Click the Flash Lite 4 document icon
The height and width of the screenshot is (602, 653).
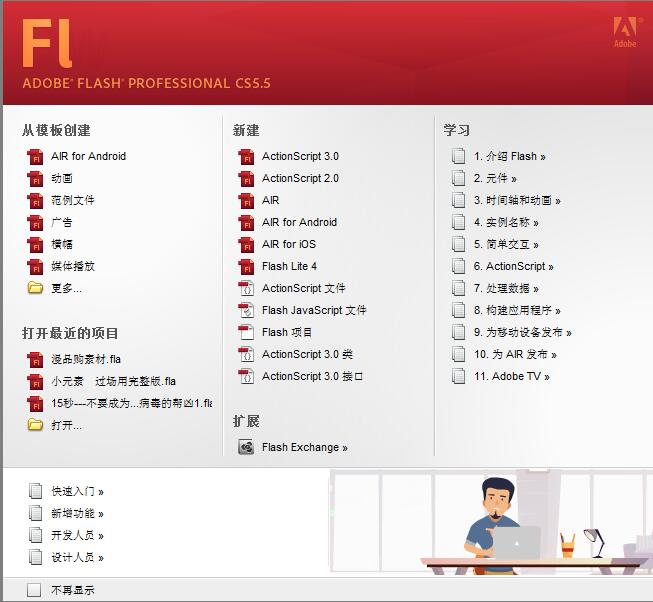coord(246,267)
